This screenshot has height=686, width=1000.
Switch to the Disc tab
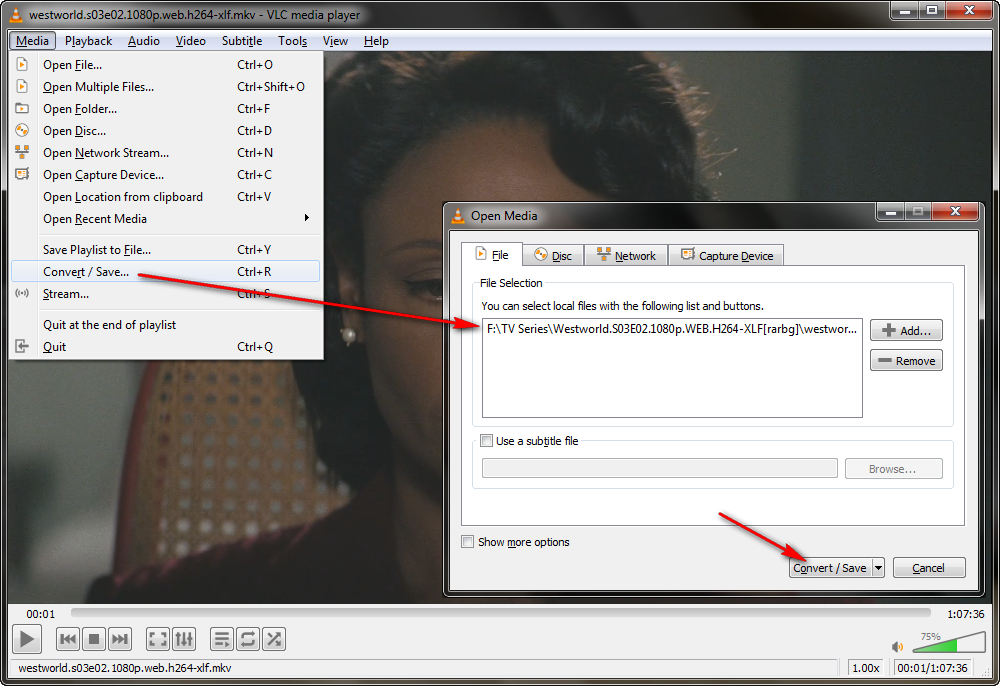click(553, 256)
